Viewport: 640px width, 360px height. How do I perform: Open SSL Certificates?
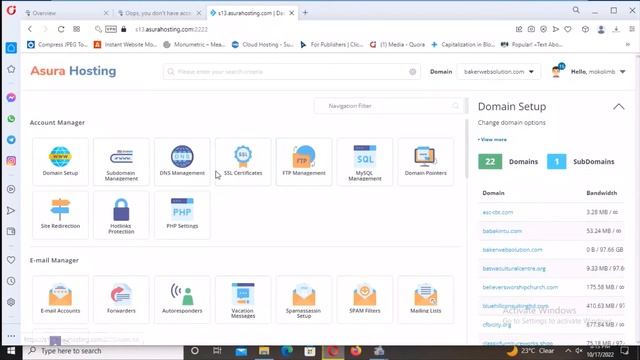(243, 162)
